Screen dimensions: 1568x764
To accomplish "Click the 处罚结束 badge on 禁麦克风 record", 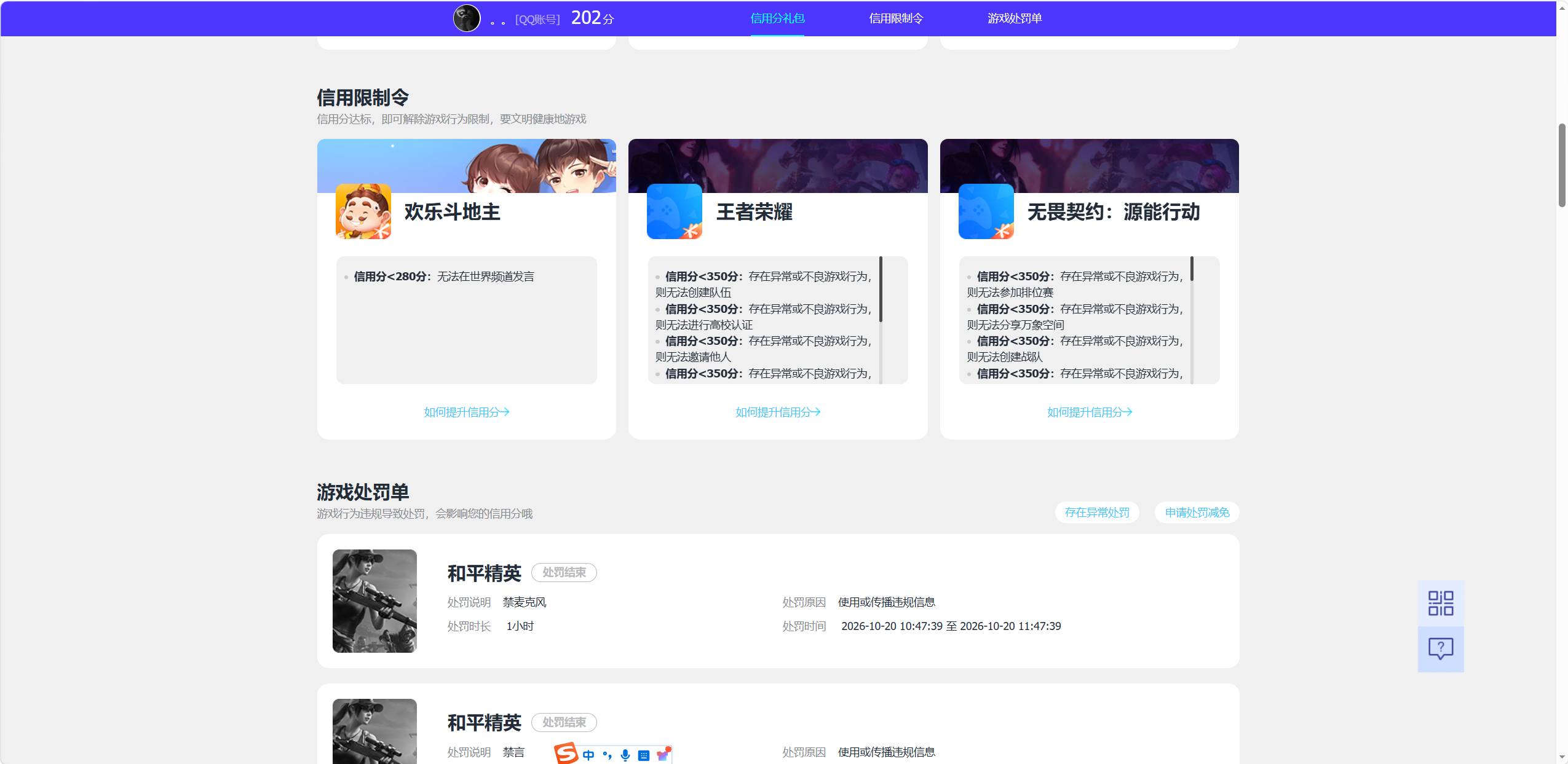I will pyautogui.click(x=564, y=573).
